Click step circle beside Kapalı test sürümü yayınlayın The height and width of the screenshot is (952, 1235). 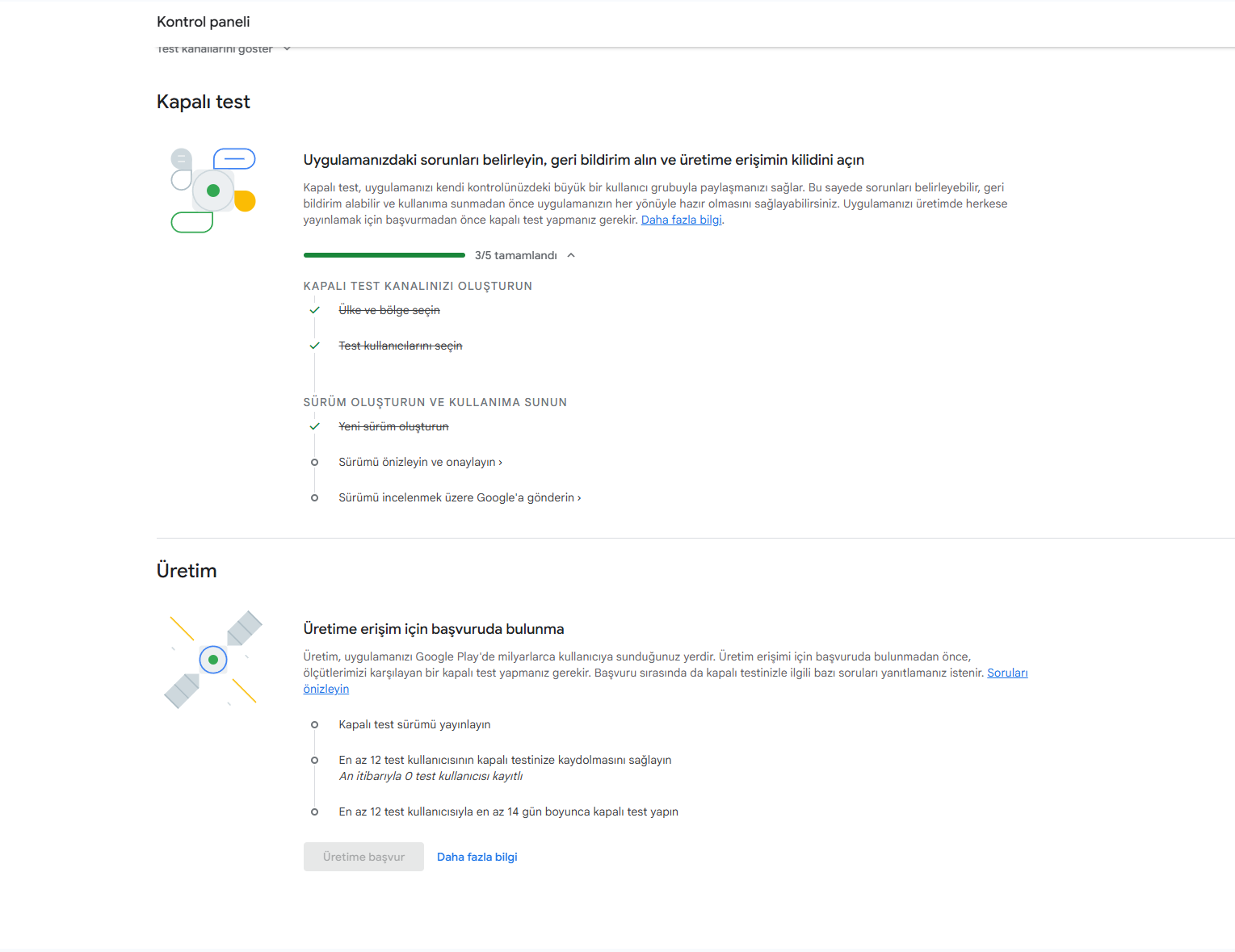pos(315,724)
